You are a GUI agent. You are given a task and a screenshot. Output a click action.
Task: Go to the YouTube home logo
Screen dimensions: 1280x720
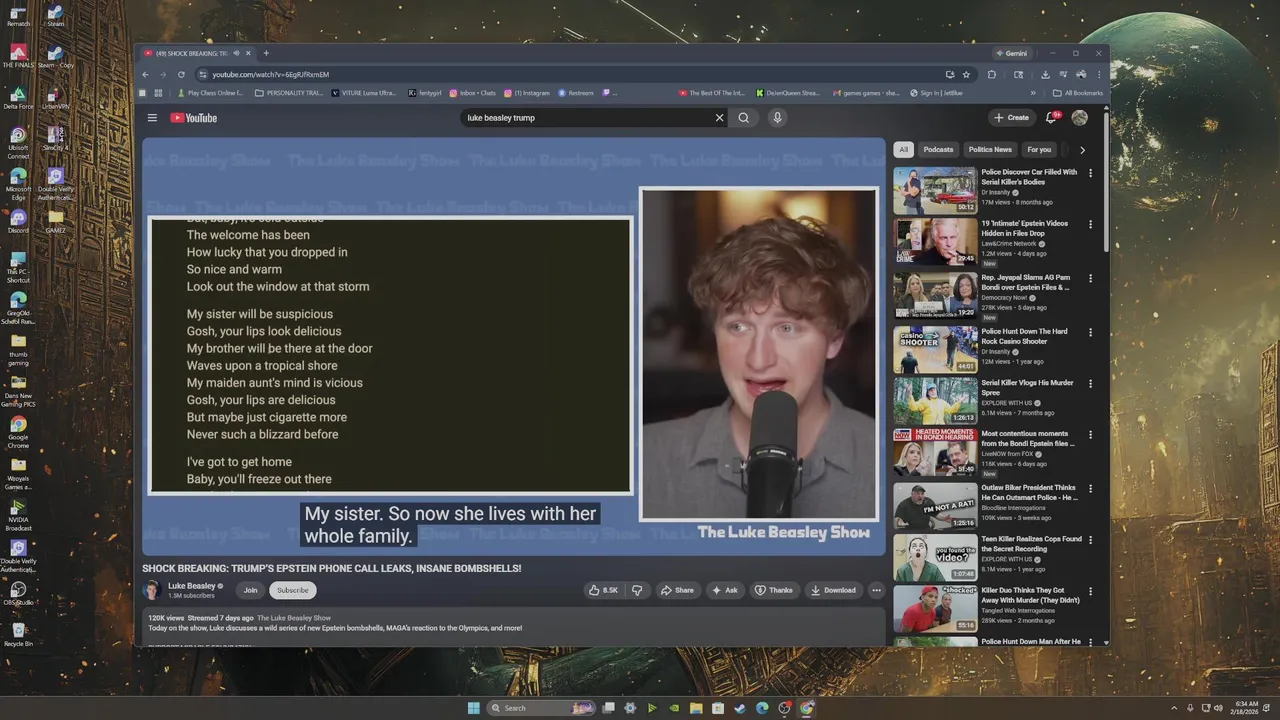click(193, 118)
